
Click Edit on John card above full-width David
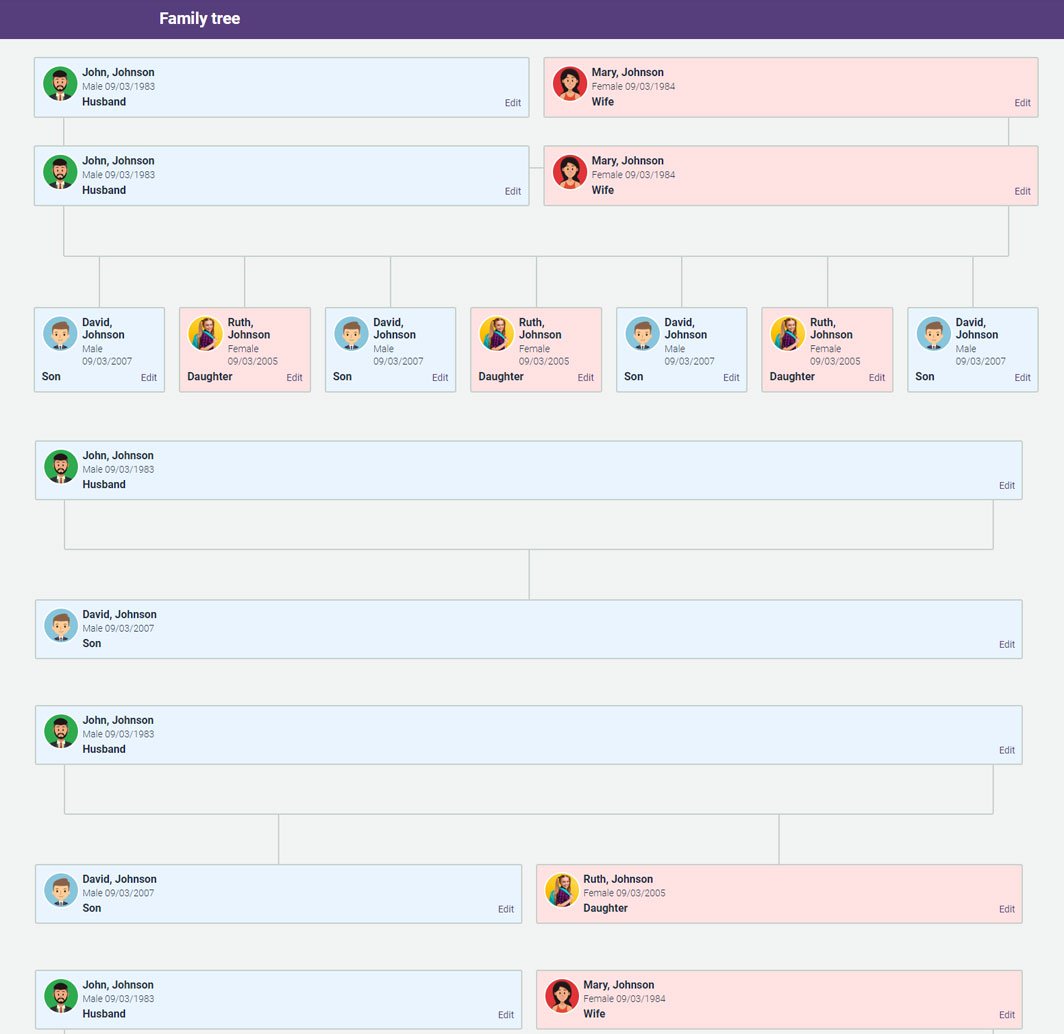tap(1006, 486)
